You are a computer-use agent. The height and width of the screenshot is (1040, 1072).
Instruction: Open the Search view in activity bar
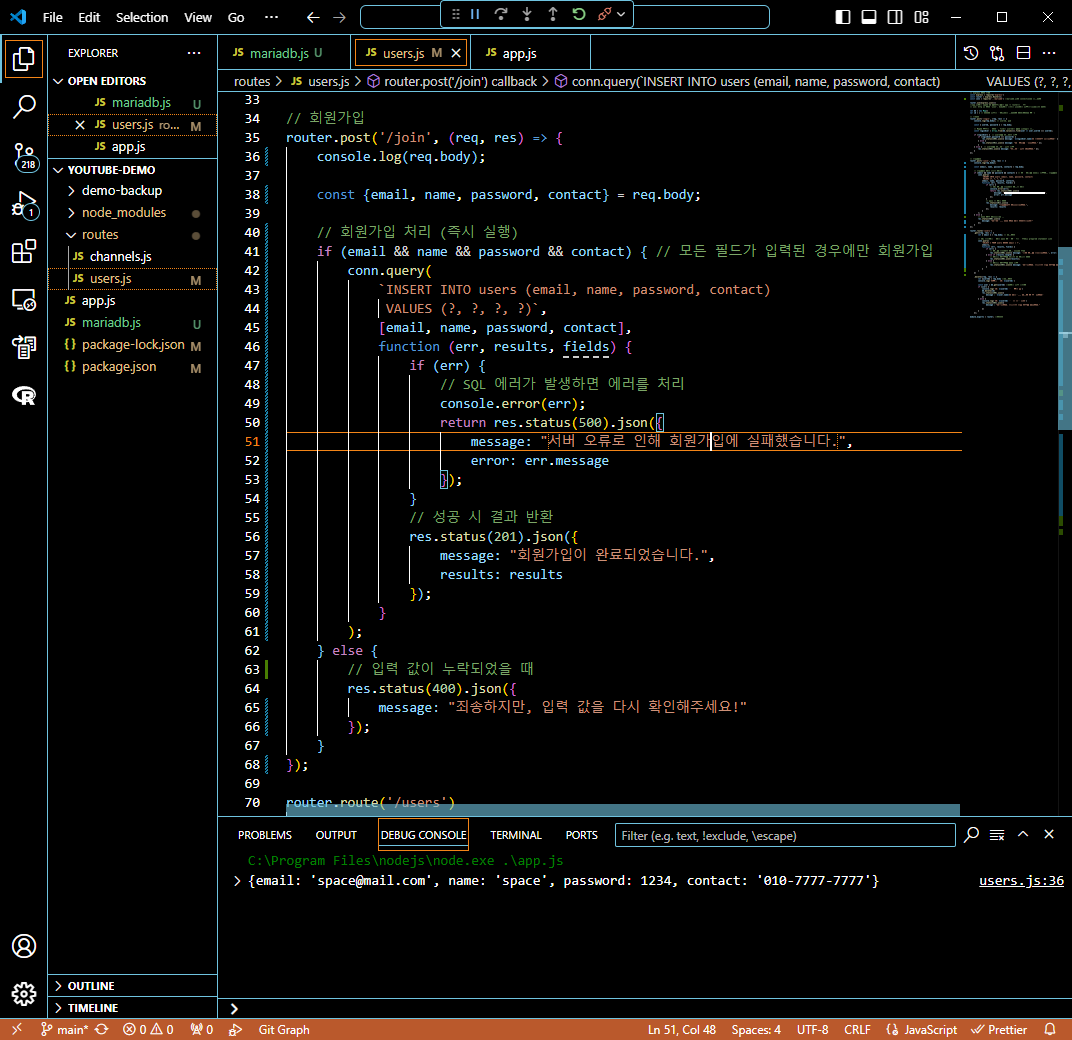[24, 107]
